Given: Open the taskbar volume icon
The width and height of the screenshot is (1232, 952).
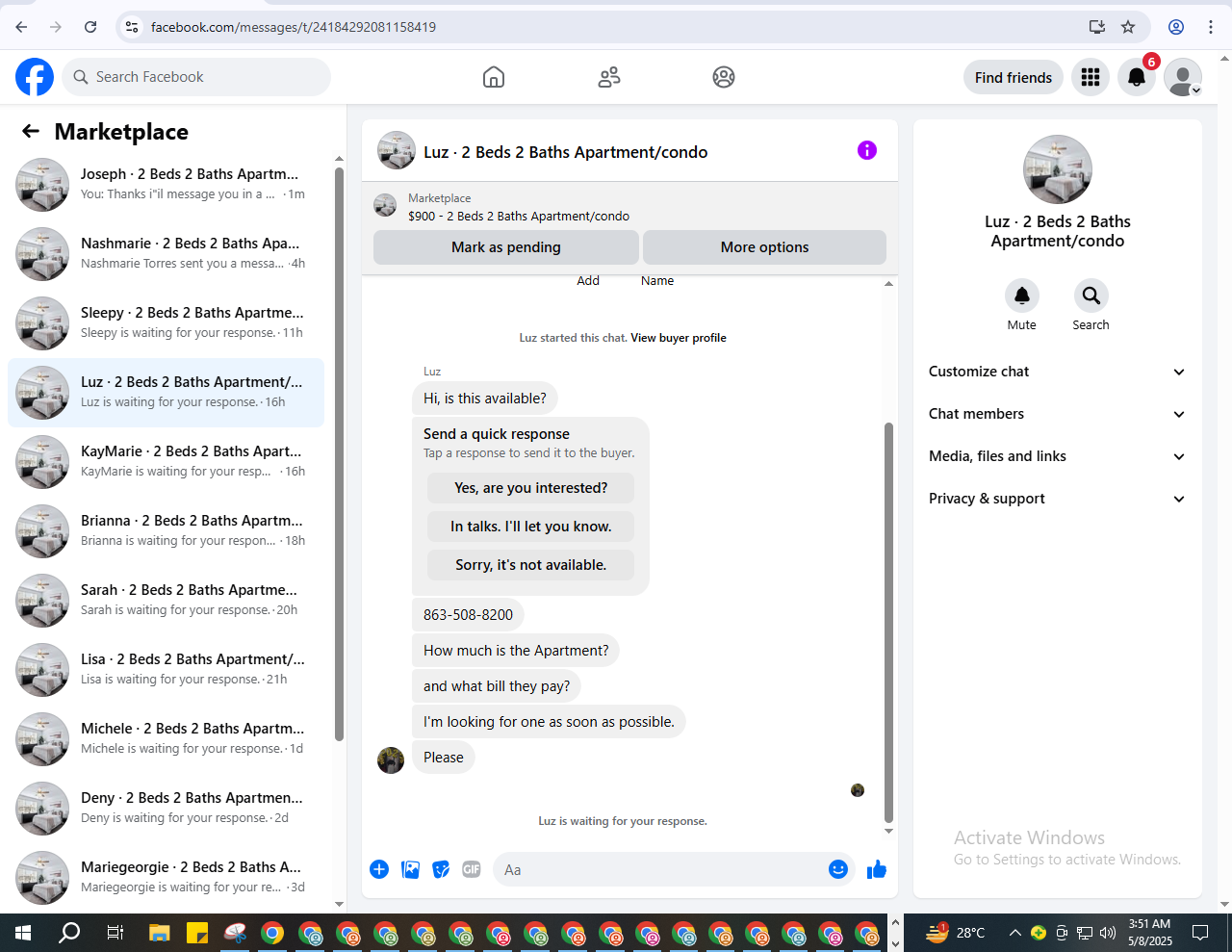Looking at the screenshot, I should (x=1108, y=932).
